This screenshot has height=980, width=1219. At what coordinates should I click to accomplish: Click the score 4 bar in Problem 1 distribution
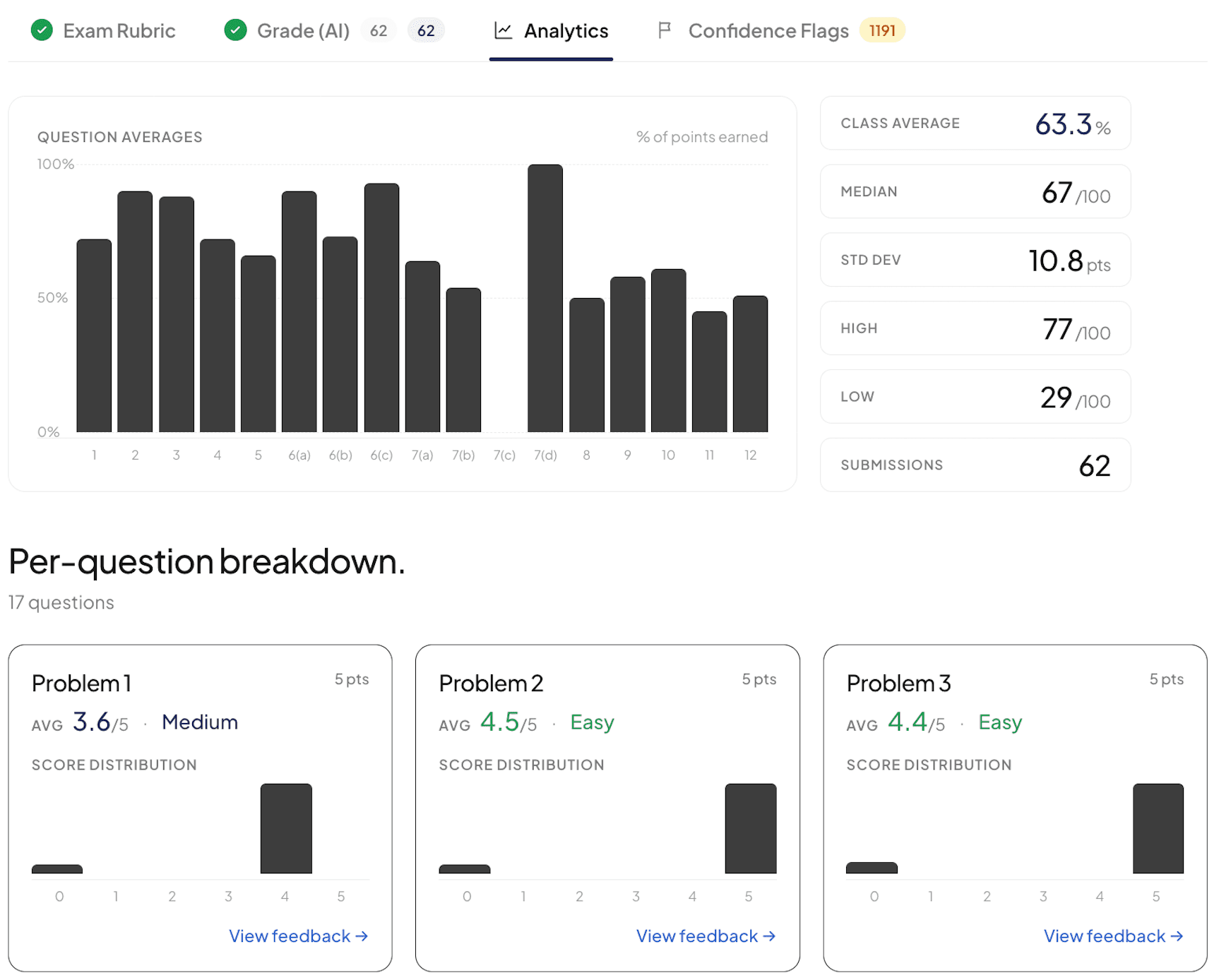286,829
